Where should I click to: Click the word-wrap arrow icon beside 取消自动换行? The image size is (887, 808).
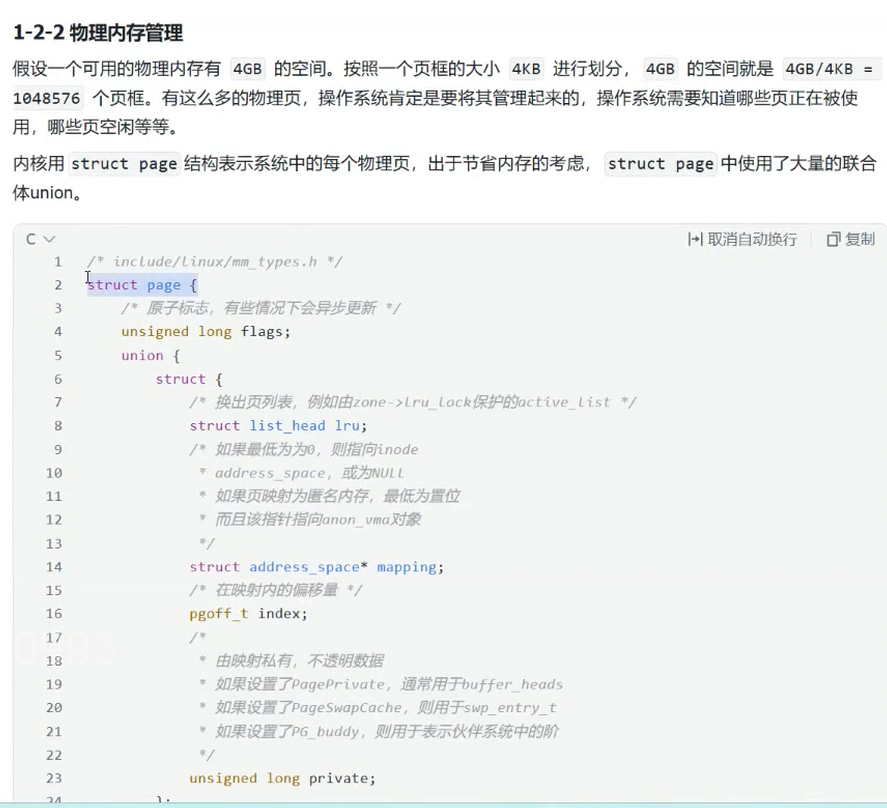[x=695, y=239]
